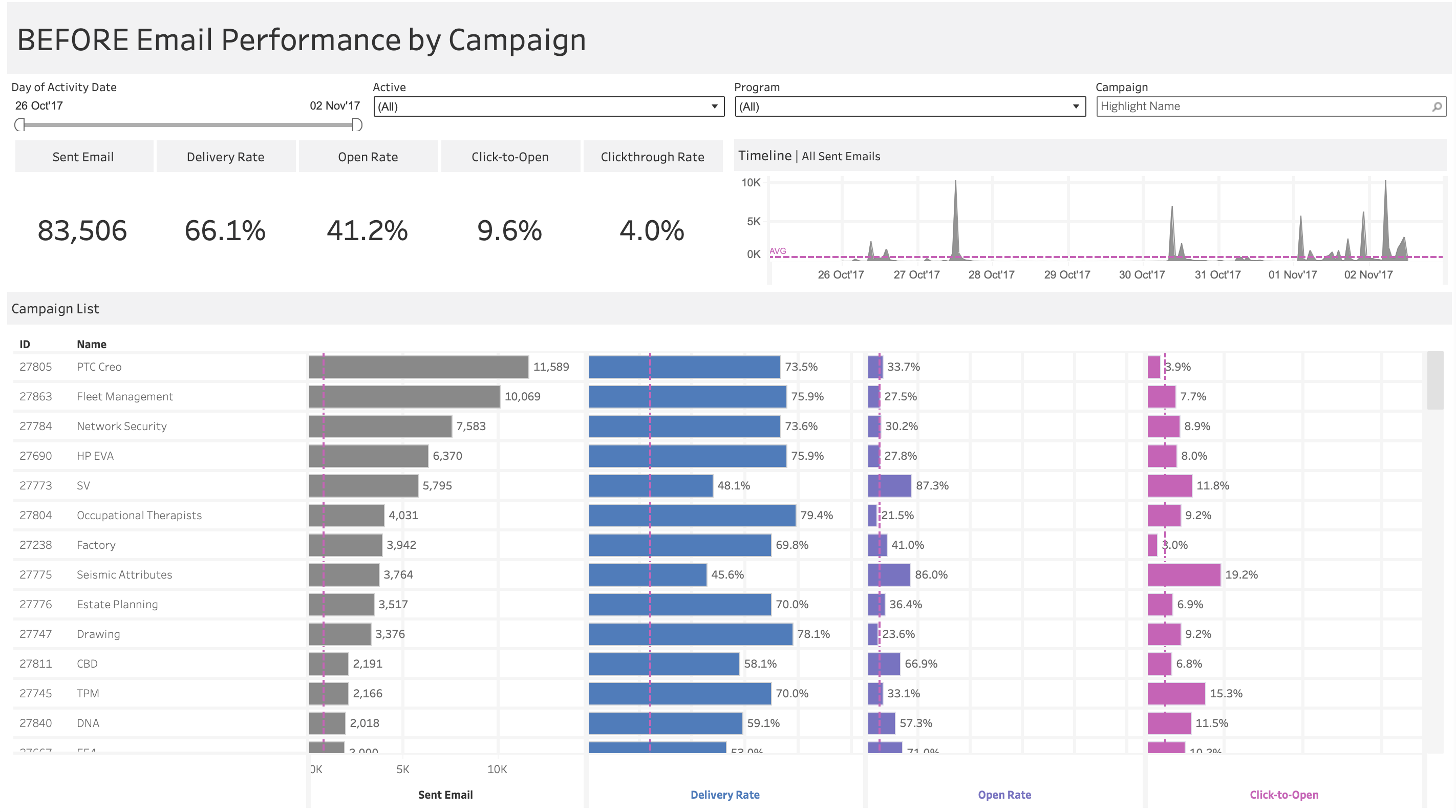This screenshot has width=1456, height=812.
Task: Choose the Open Rate metric tab
Action: coord(368,157)
